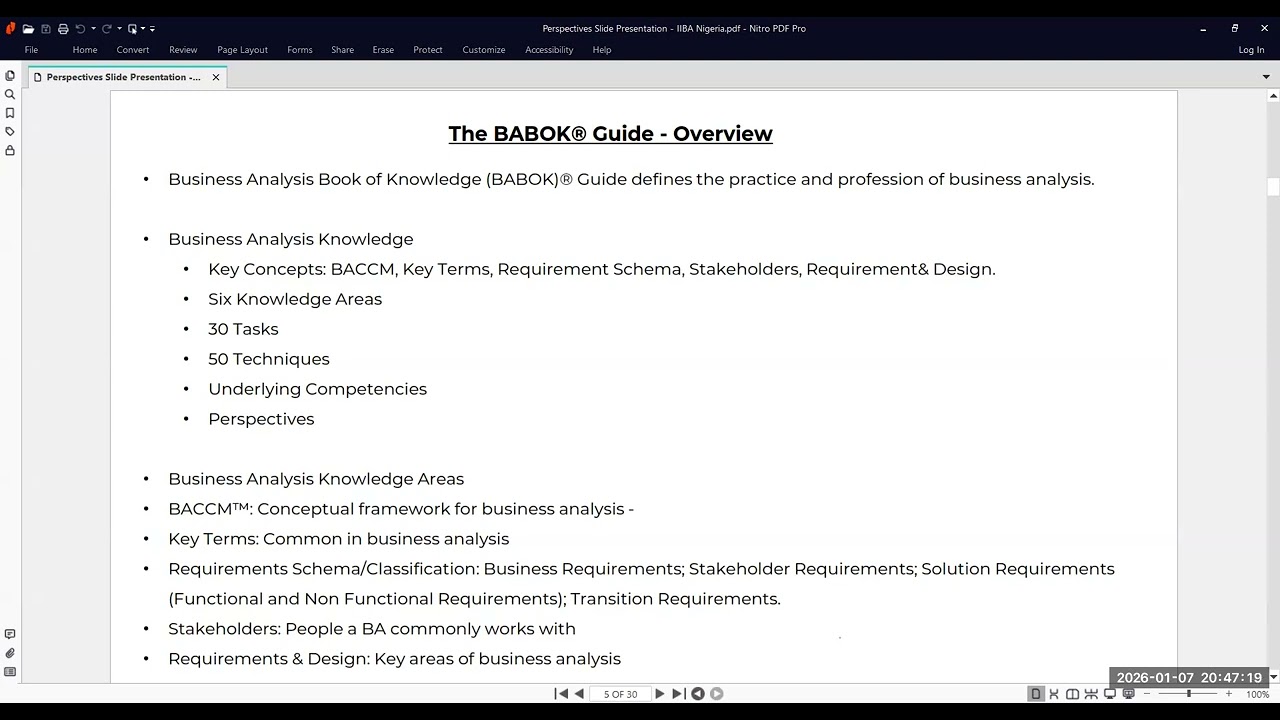Click the Nitro PDF Pro logo icon
This screenshot has width=1280, height=720.
(x=10, y=29)
